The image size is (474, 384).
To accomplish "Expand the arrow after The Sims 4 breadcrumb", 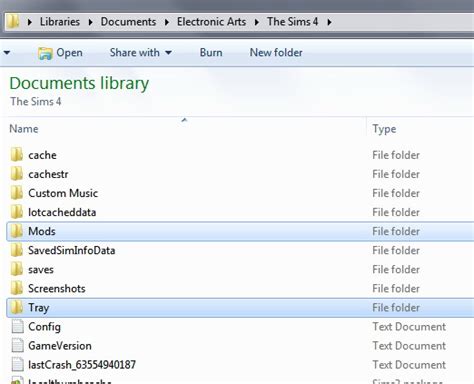I will pos(329,22).
